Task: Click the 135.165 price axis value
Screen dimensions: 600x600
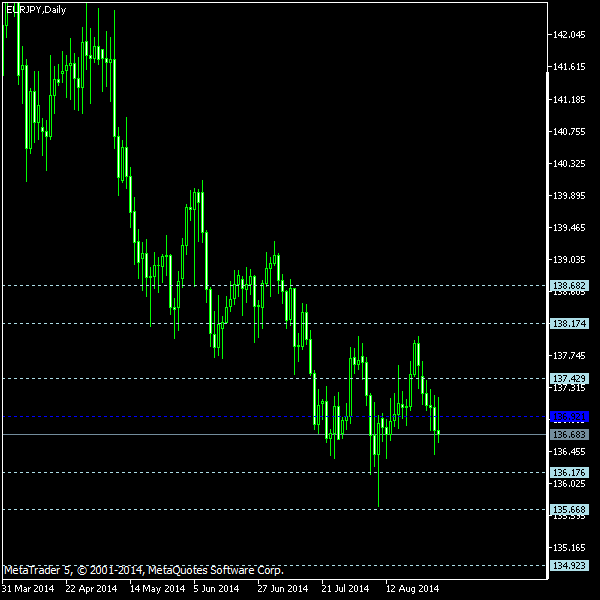Action: tap(569, 548)
